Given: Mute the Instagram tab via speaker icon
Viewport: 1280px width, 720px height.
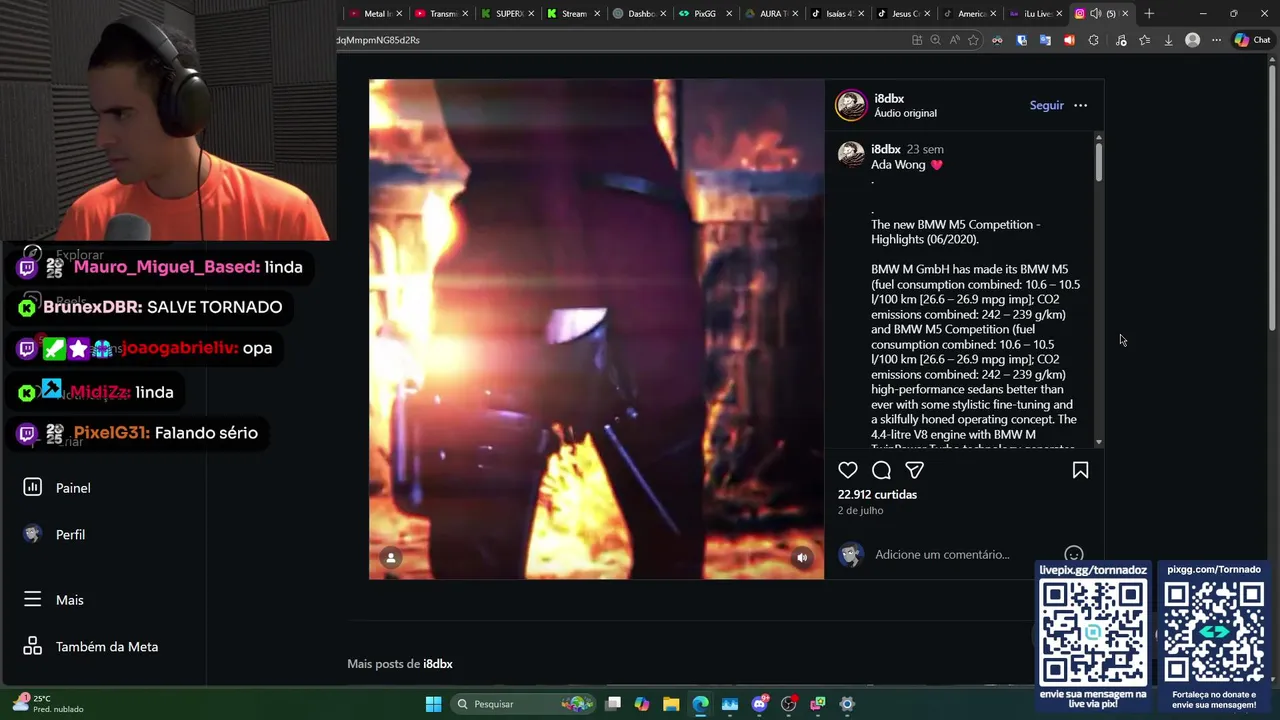Looking at the screenshot, I should pyautogui.click(x=1095, y=13).
